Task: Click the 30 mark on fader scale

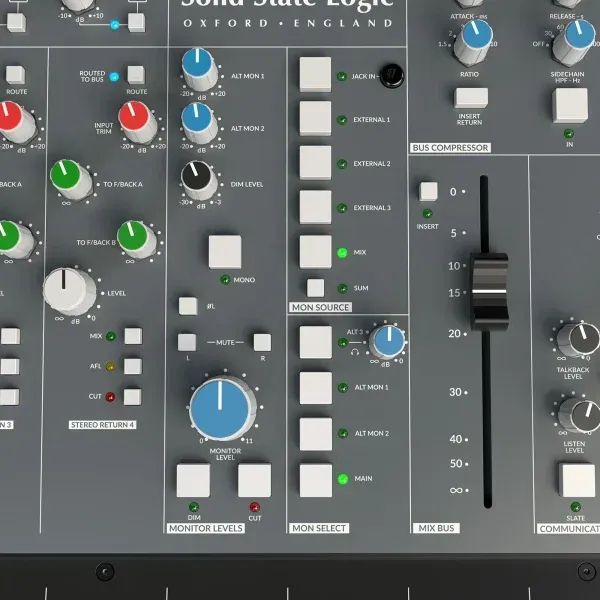Action: [x=455, y=392]
